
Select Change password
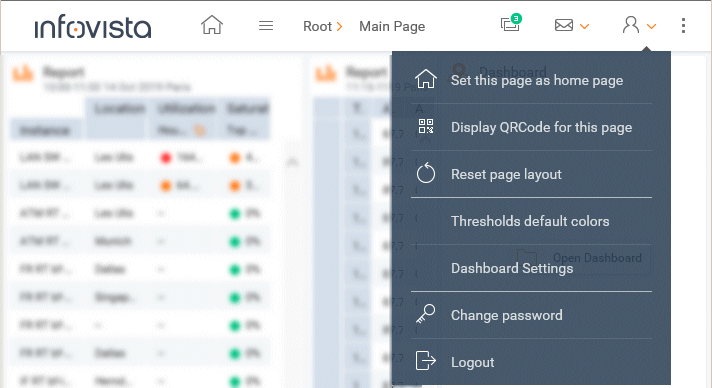531,315
